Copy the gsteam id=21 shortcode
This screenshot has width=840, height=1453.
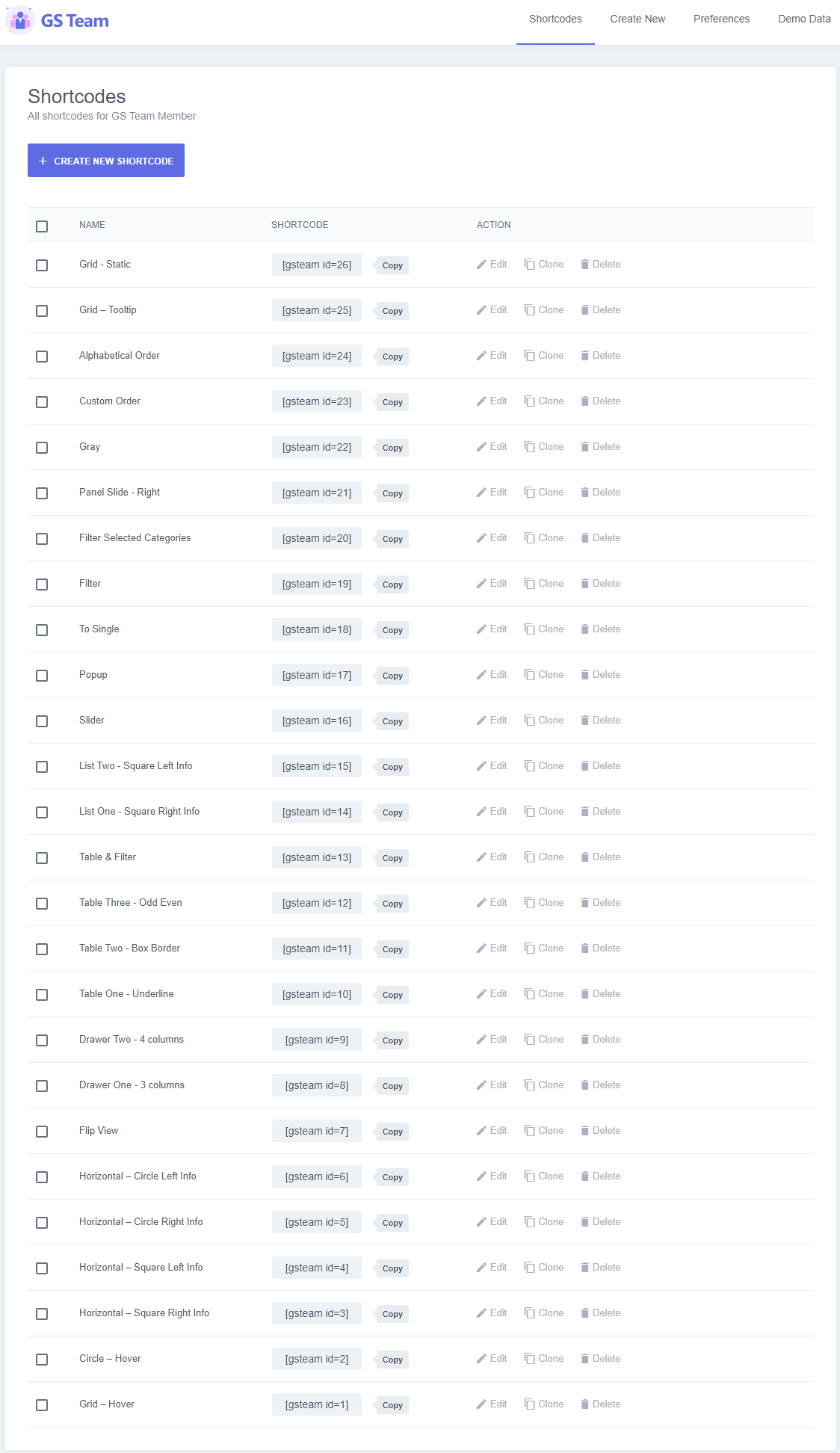click(x=392, y=493)
